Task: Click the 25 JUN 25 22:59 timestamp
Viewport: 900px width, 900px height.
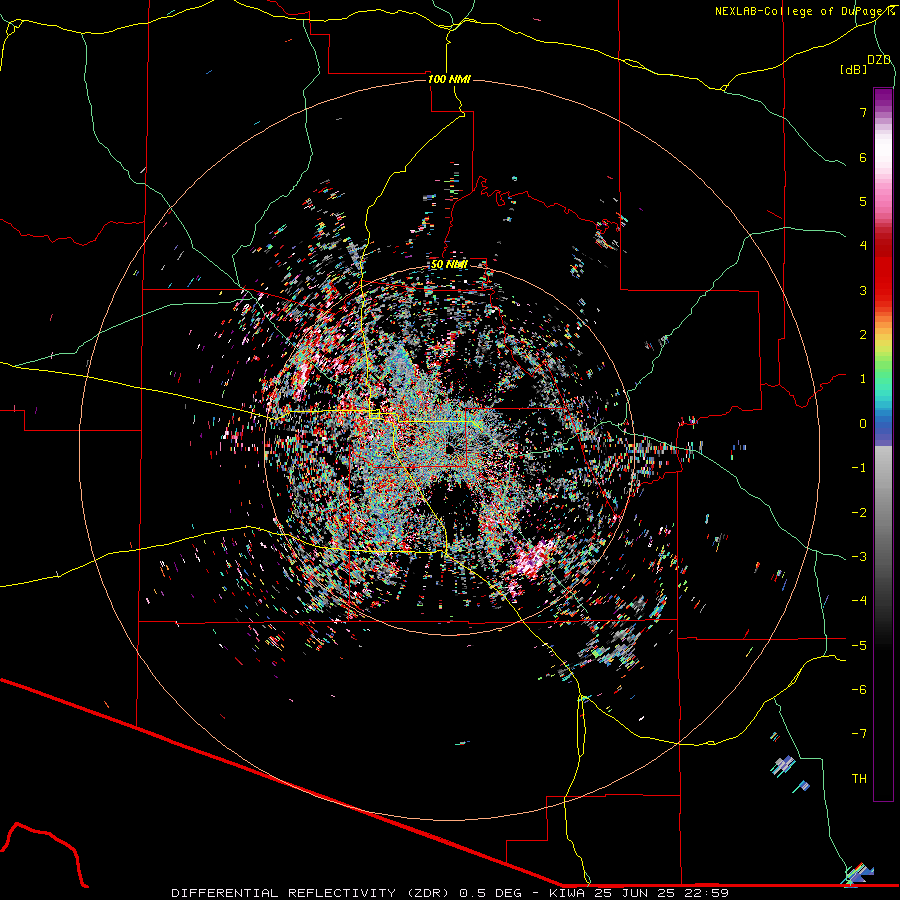Action: click(661, 893)
